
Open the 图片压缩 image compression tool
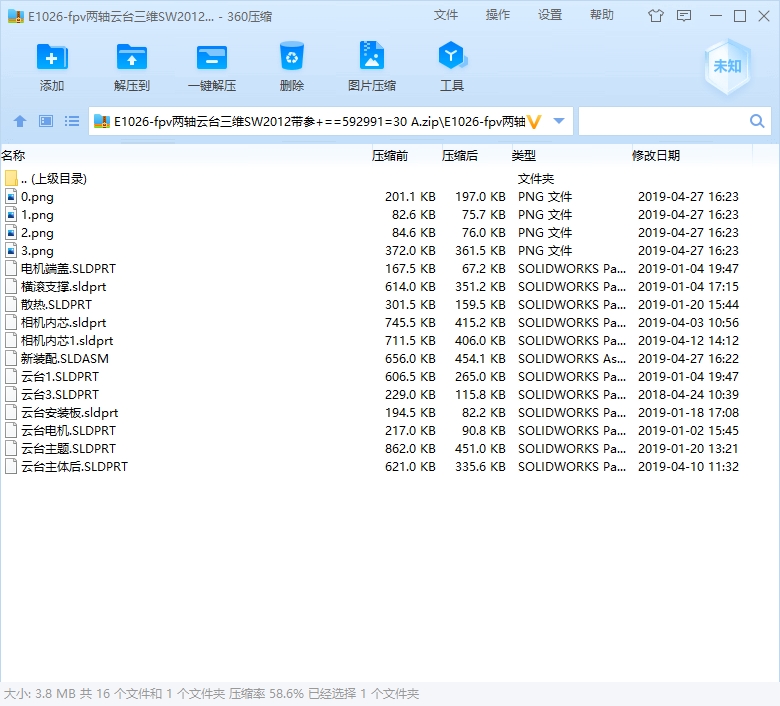click(x=372, y=56)
